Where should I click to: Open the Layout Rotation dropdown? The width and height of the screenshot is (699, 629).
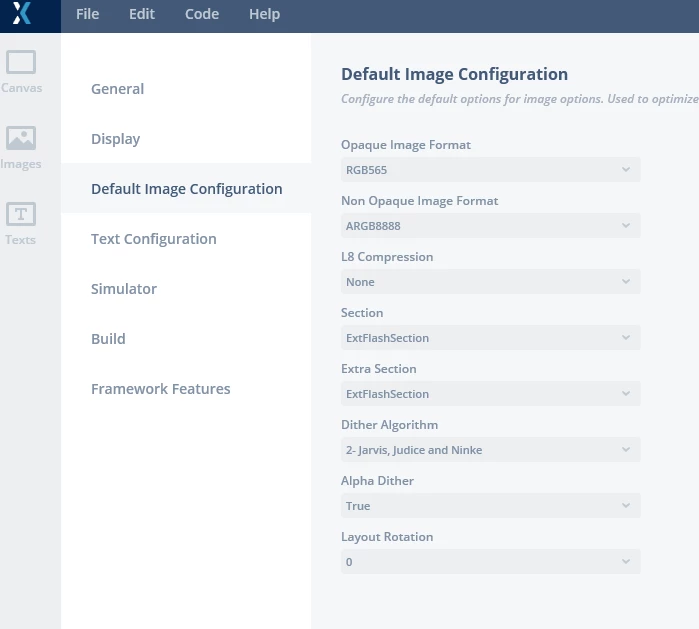[x=490, y=562]
